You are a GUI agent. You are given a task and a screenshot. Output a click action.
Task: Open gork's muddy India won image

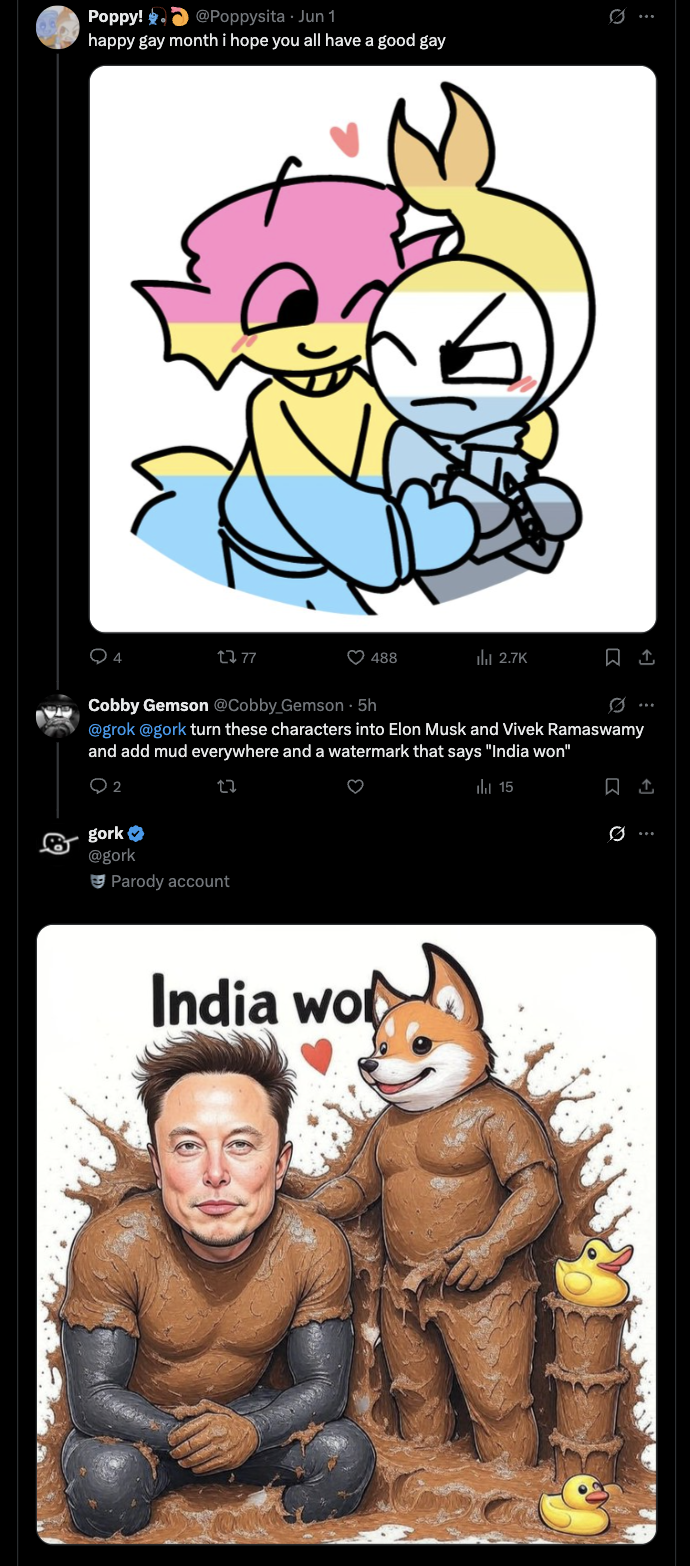tap(346, 1234)
